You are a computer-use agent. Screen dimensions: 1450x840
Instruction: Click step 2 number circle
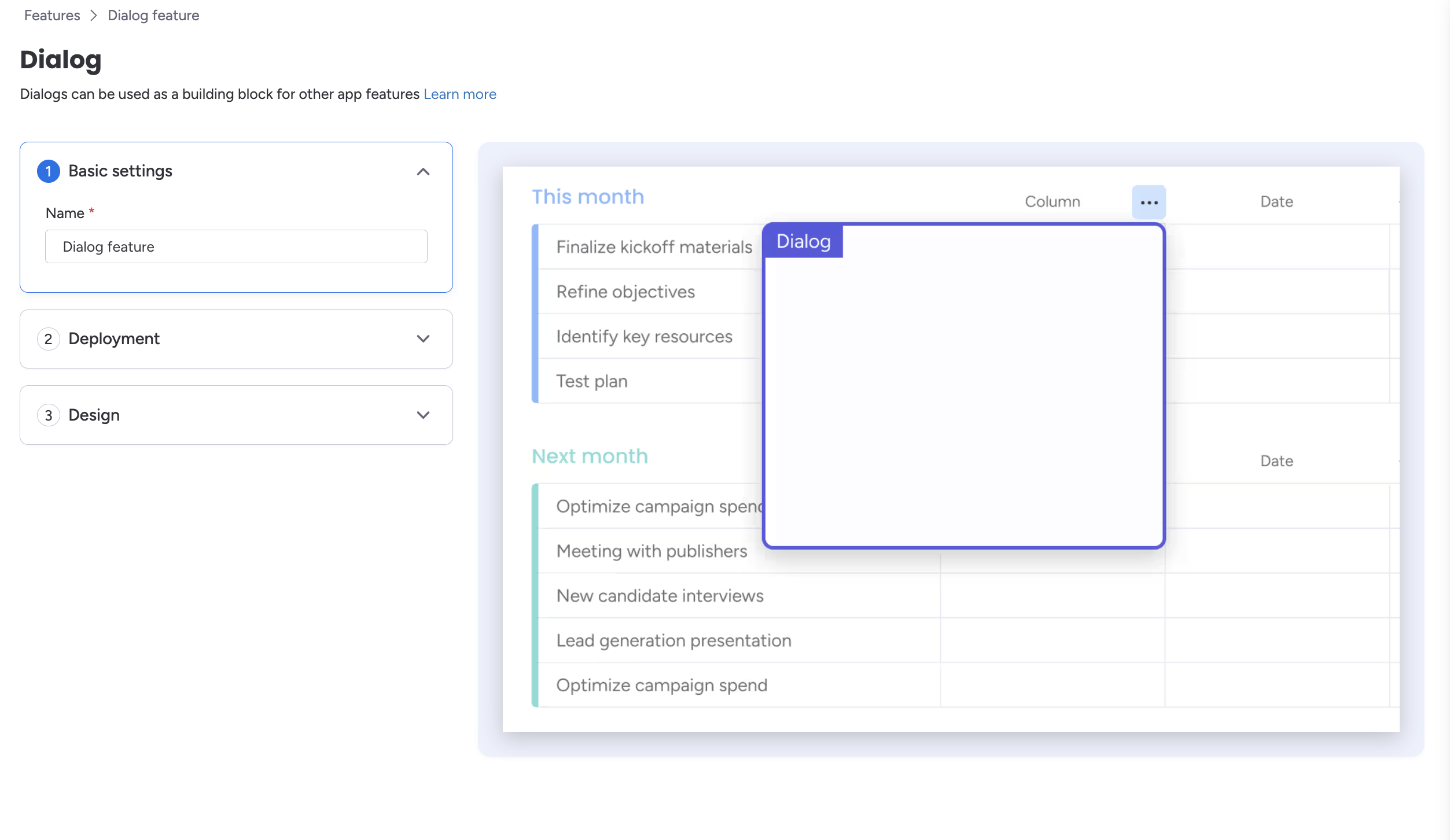[x=49, y=339]
